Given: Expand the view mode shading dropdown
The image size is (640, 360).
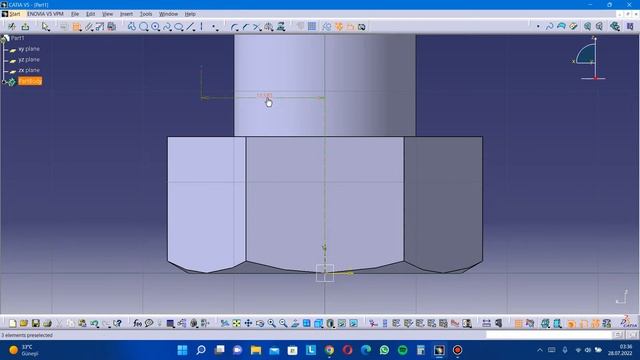Looking at the screenshot, I should 335,326.
